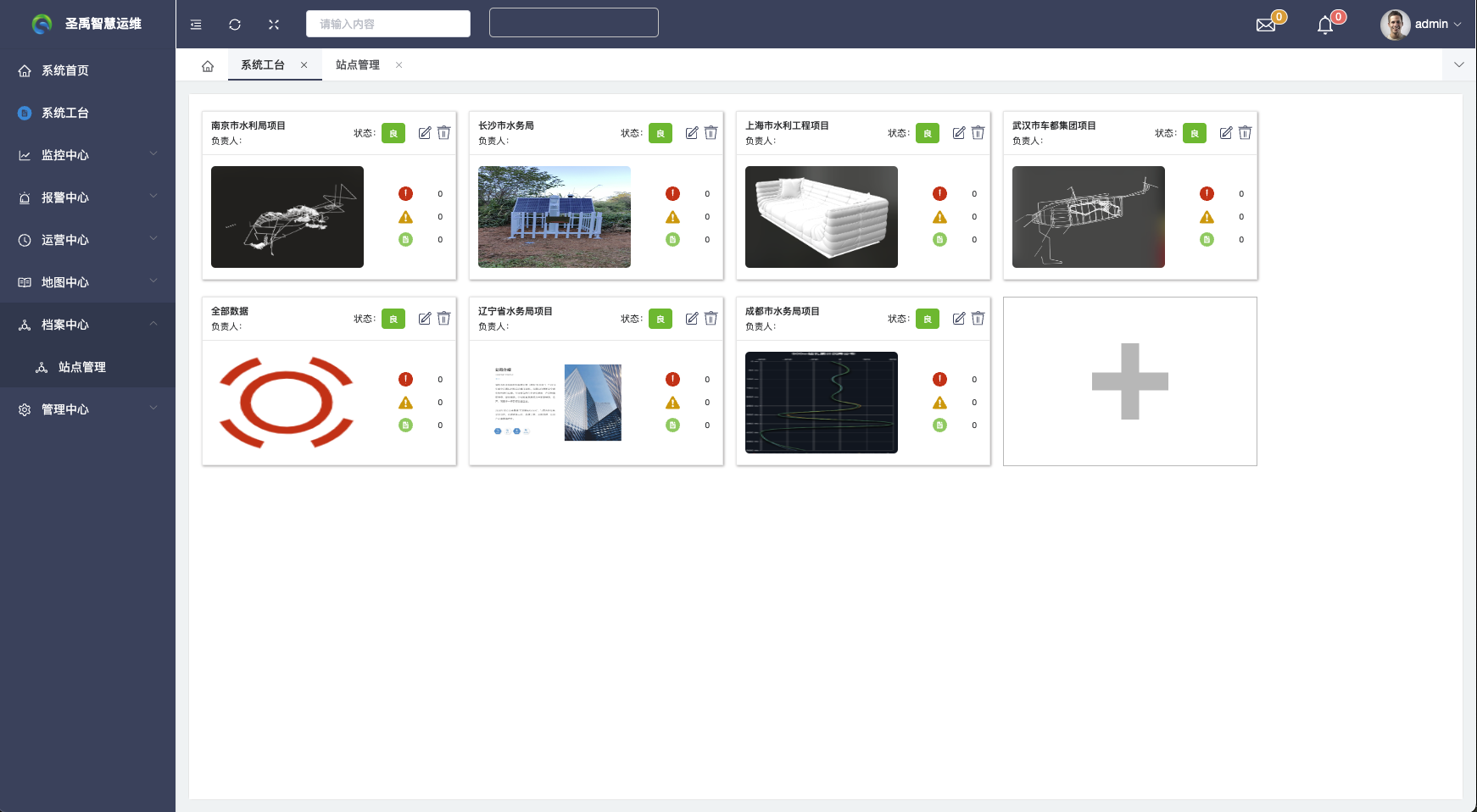Viewport: 1477px width, 812px height.
Task: Add a new project with plus card
Action: [x=1129, y=381]
